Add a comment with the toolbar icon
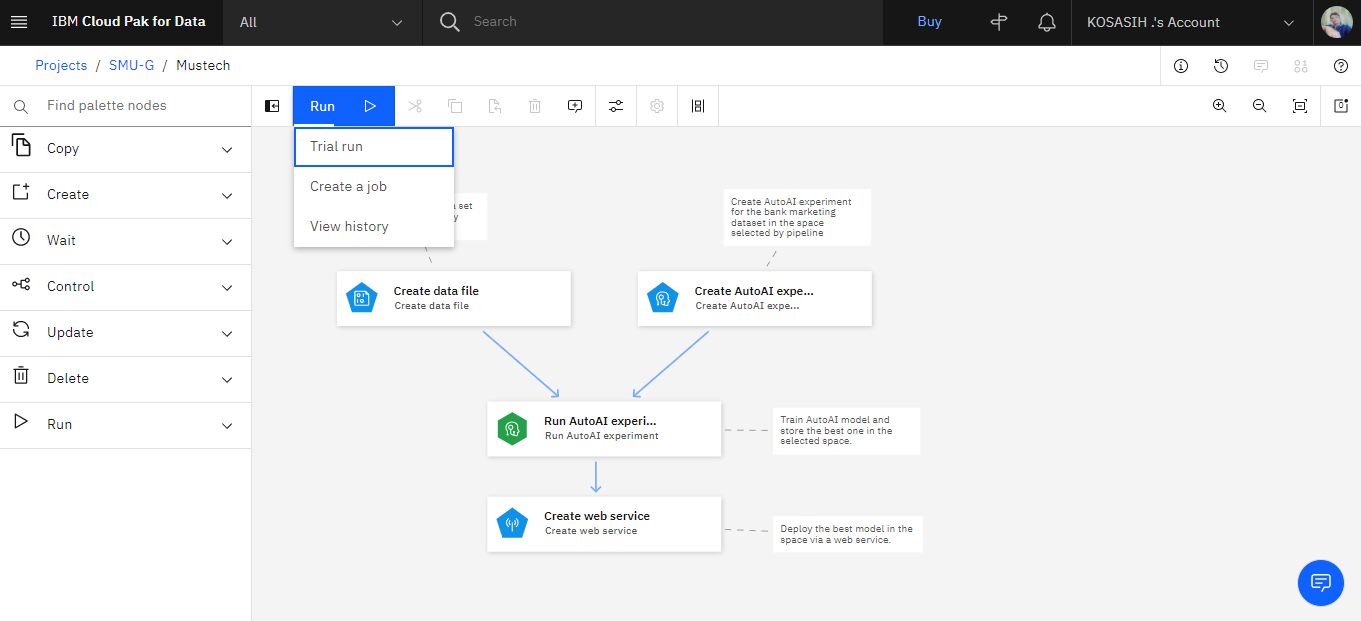This screenshot has height=621, width=1361. (x=575, y=106)
